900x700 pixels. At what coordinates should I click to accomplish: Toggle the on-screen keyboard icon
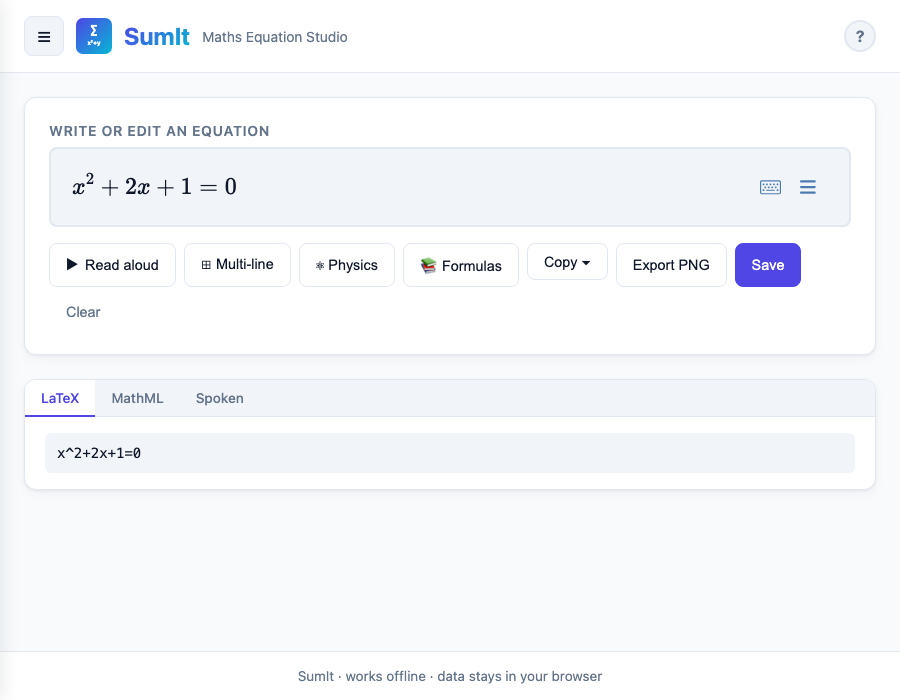coord(770,187)
